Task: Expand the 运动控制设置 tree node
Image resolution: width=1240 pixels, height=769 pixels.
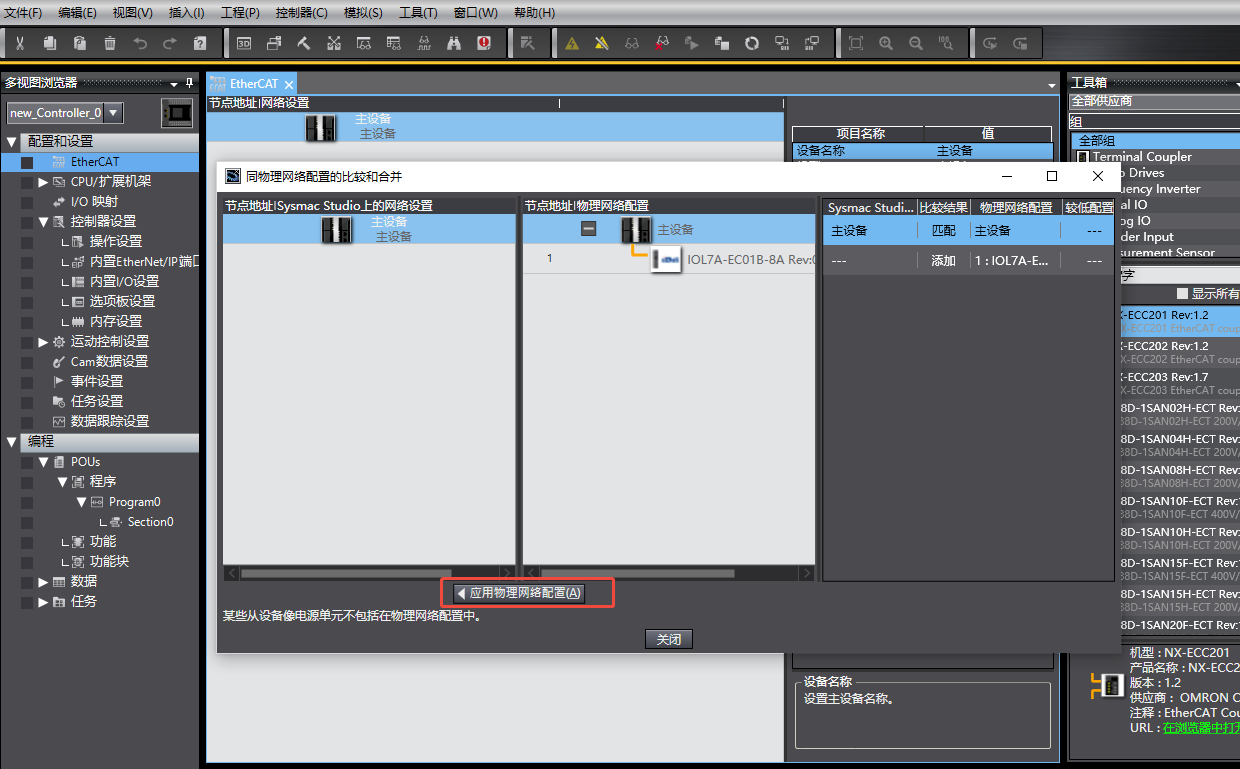Action: (x=43, y=342)
